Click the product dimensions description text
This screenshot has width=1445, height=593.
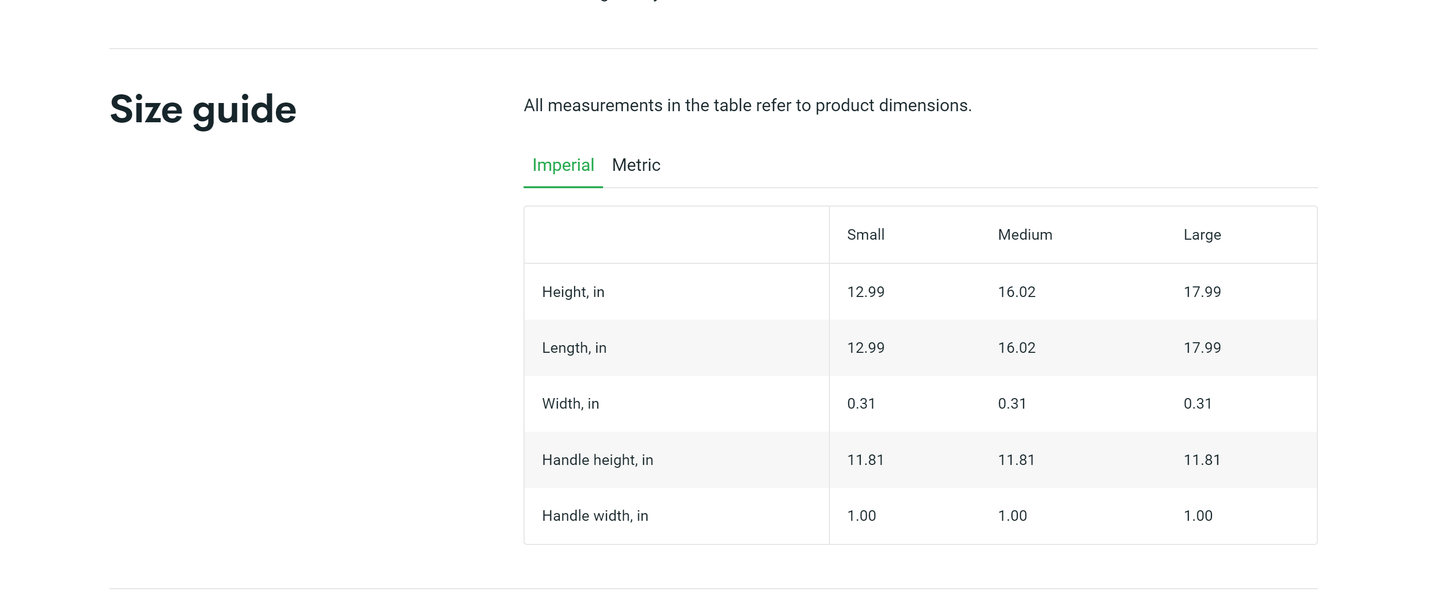click(747, 105)
